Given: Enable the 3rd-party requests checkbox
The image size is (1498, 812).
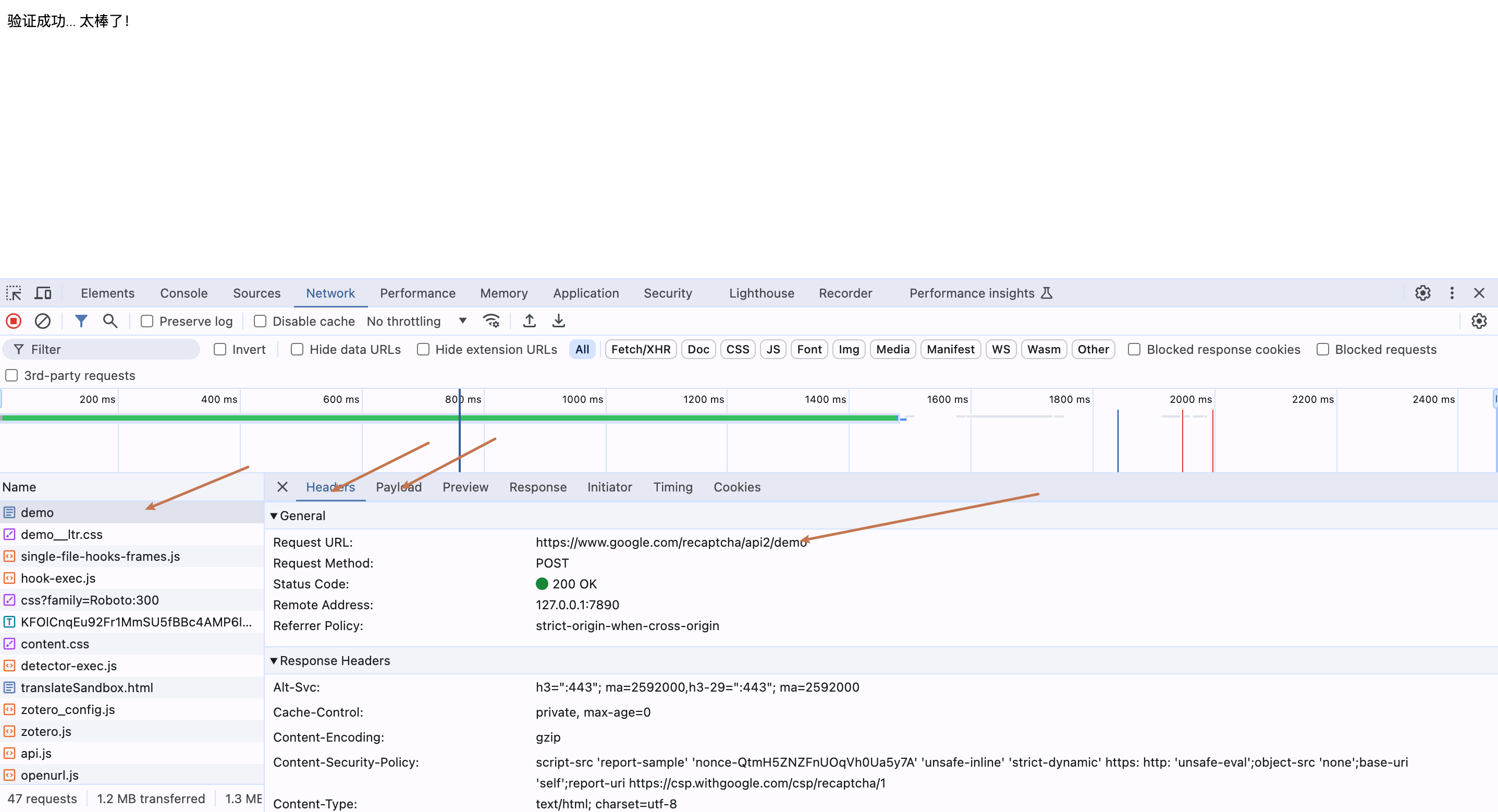Looking at the screenshot, I should pos(11,376).
